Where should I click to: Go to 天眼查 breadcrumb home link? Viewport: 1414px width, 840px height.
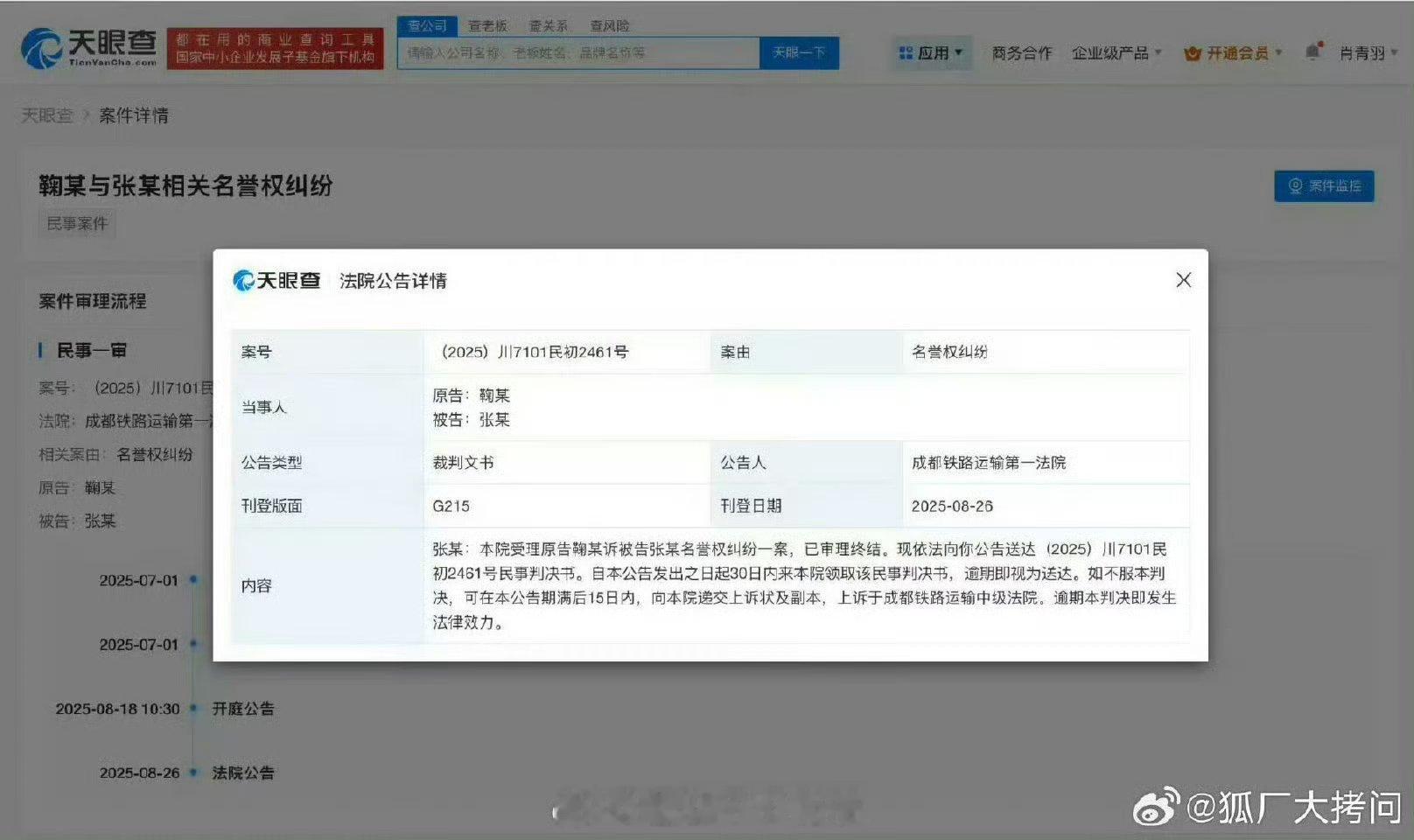pyautogui.click(x=47, y=115)
